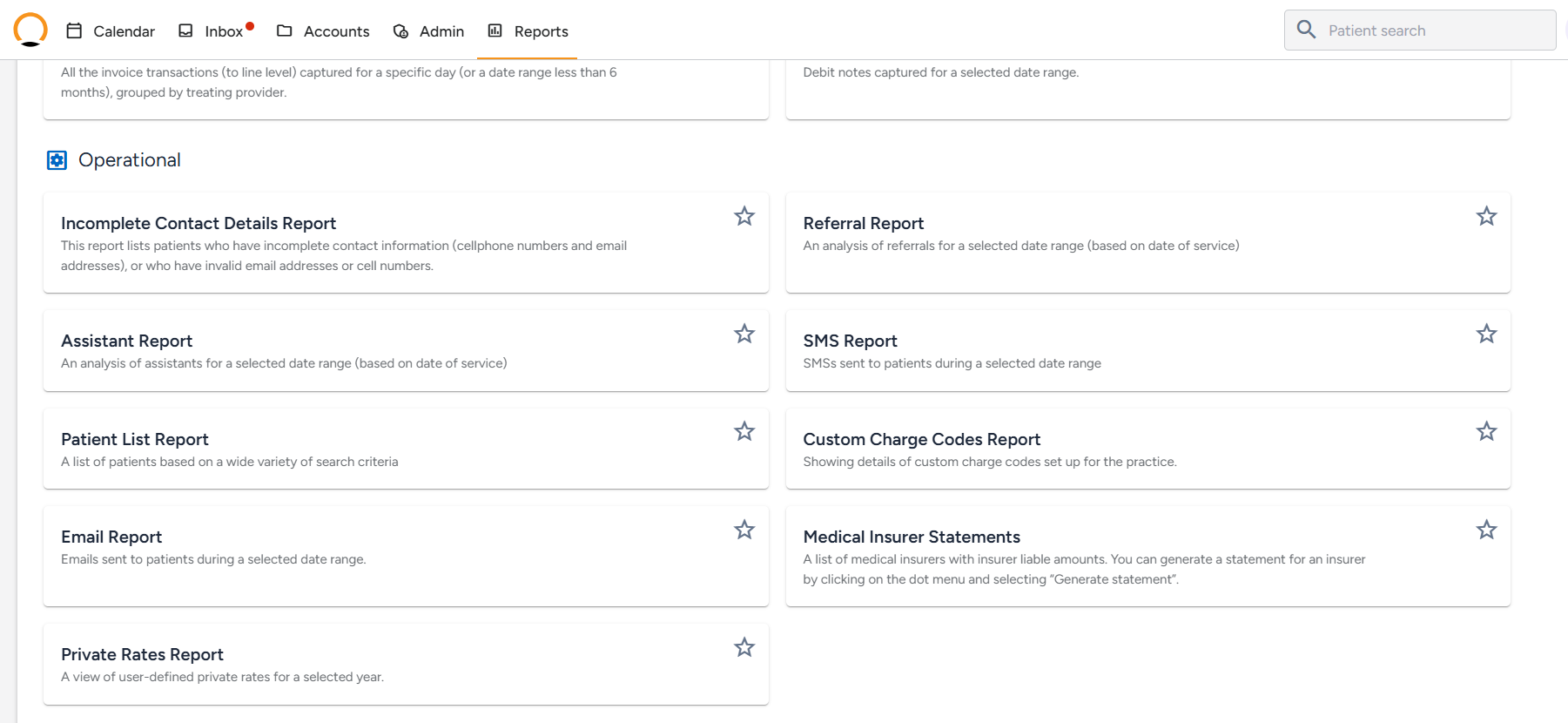Click the Calendar icon in navigation
1568x723 pixels.
[x=75, y=30]
